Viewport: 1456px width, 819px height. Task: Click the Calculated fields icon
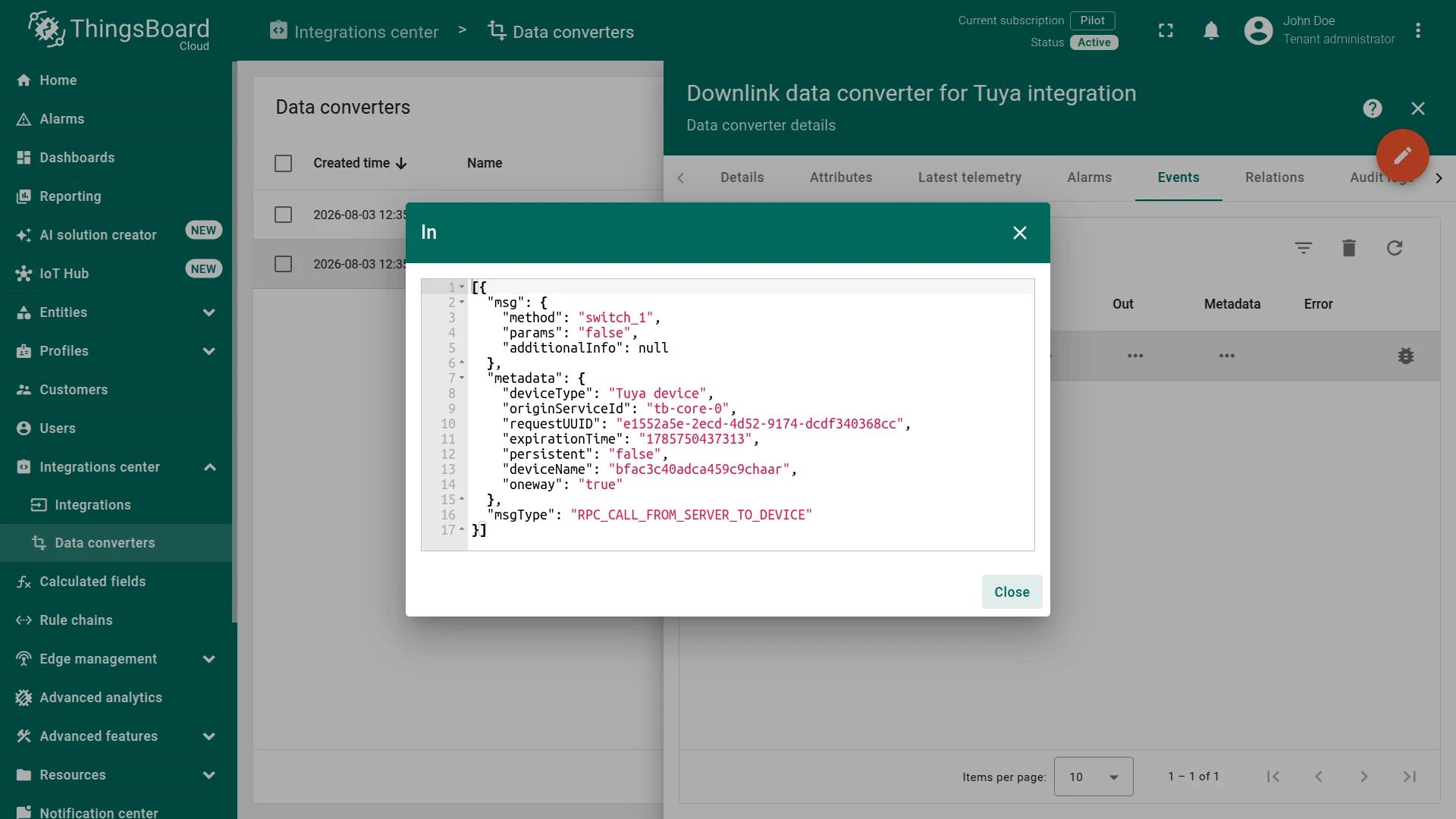click(24, 582)
